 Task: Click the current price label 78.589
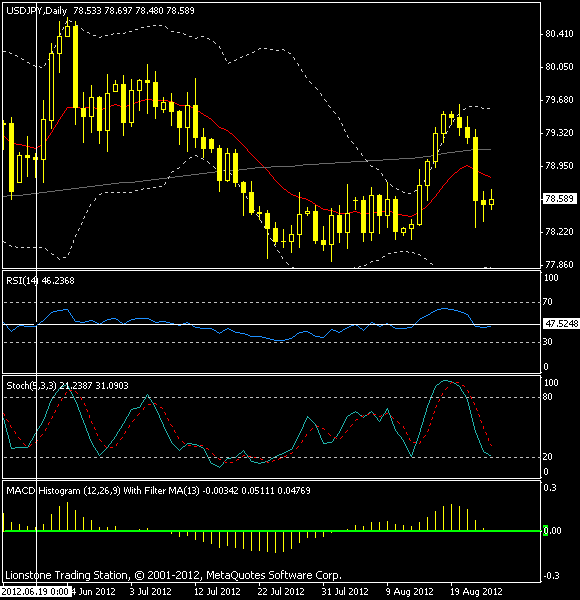click(559, 199)
